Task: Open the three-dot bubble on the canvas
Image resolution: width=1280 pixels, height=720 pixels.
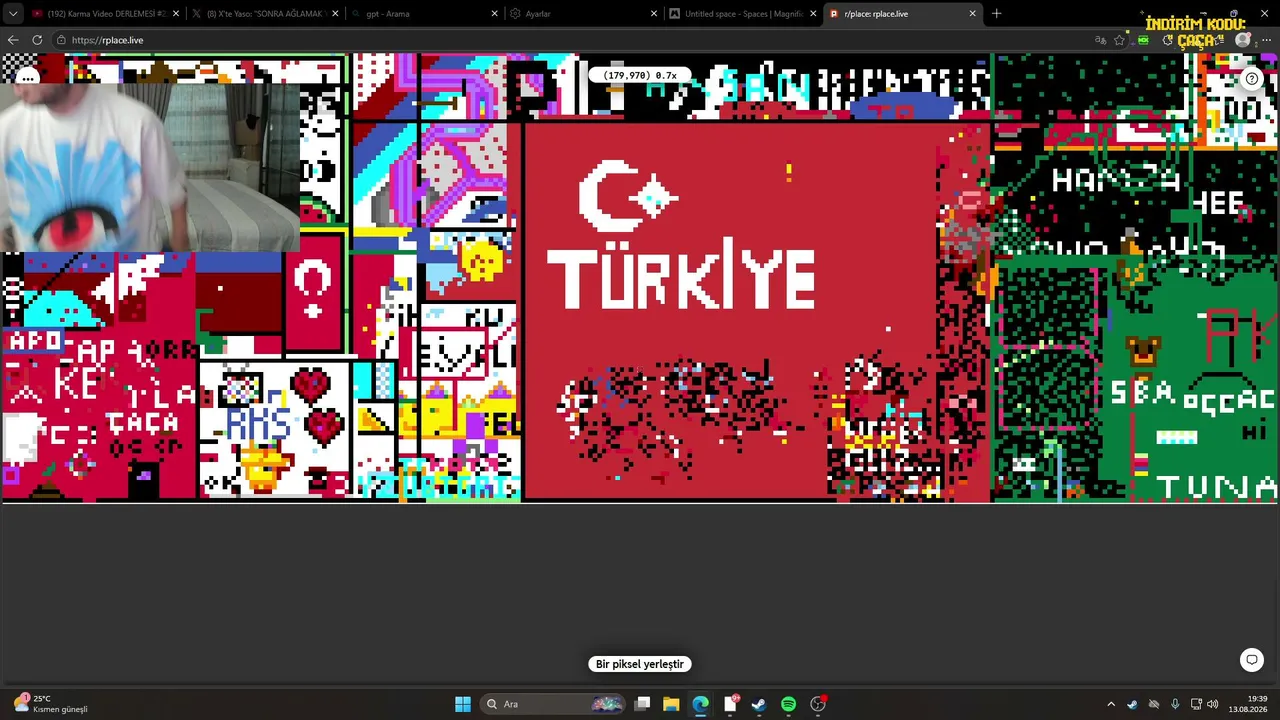Action: tap(27, 77)
